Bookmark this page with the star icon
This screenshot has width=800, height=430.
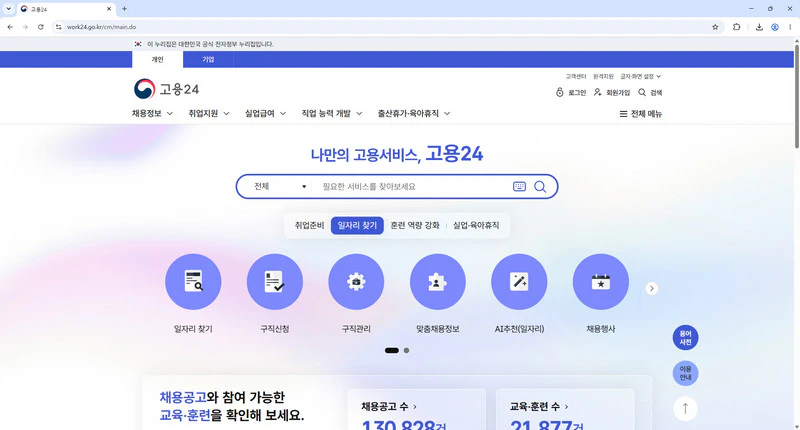(x=715, y=27)
